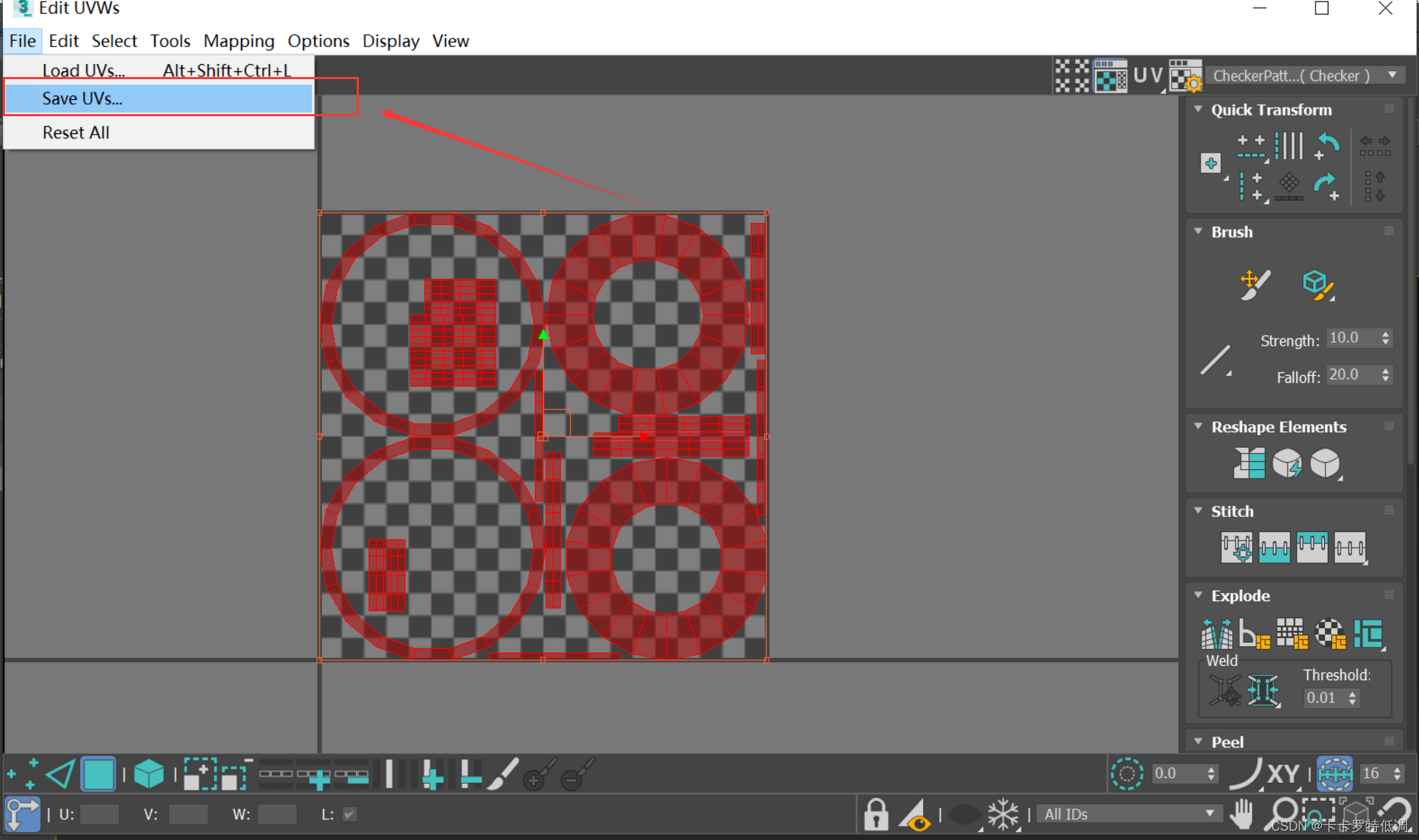
Task: Click the Freeze snowflake icon
Action: click(1002, 814)
